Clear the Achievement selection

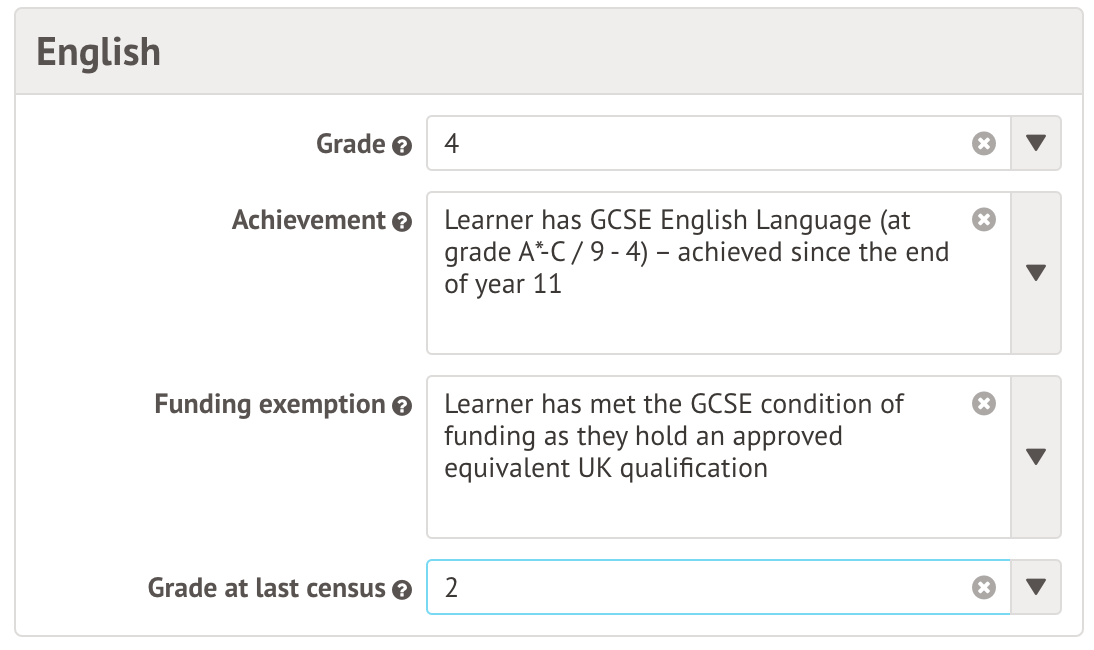[984, 220]
